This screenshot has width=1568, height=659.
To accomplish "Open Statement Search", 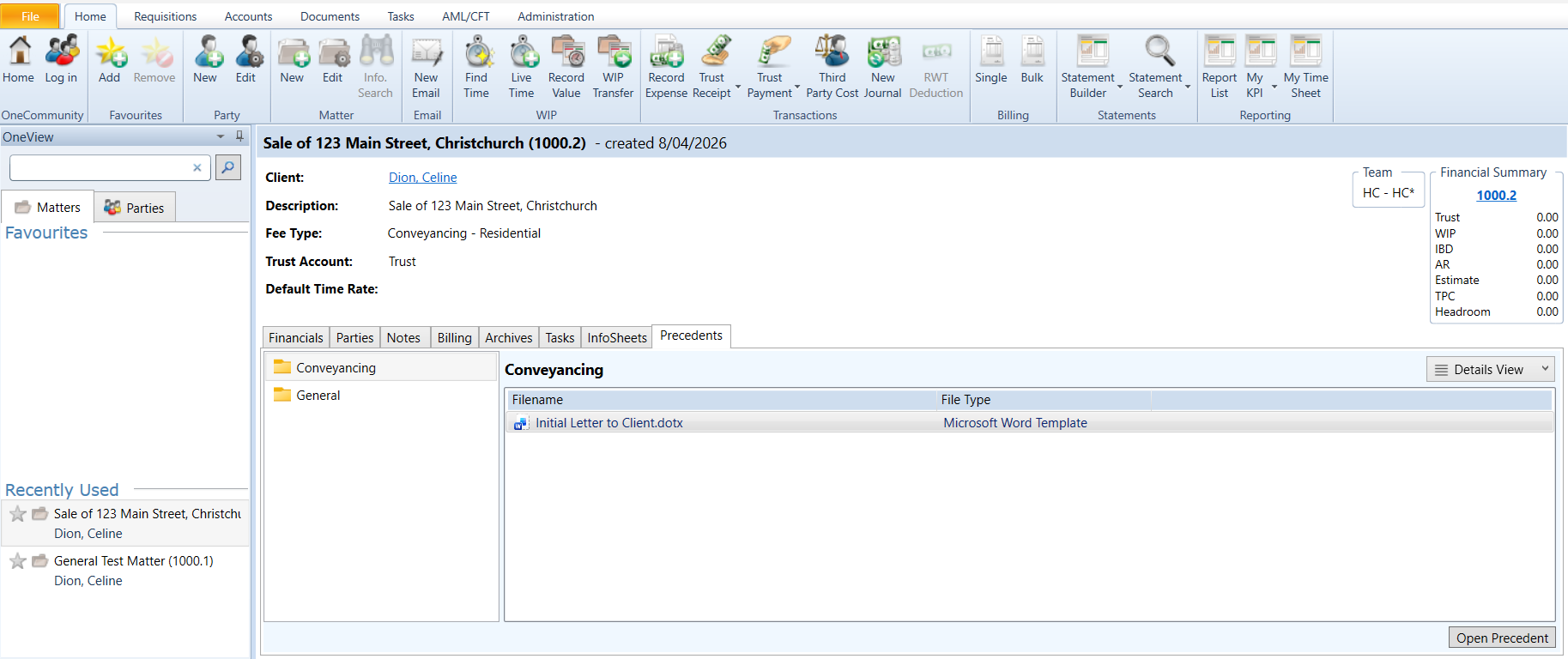I will [1156, 67].
